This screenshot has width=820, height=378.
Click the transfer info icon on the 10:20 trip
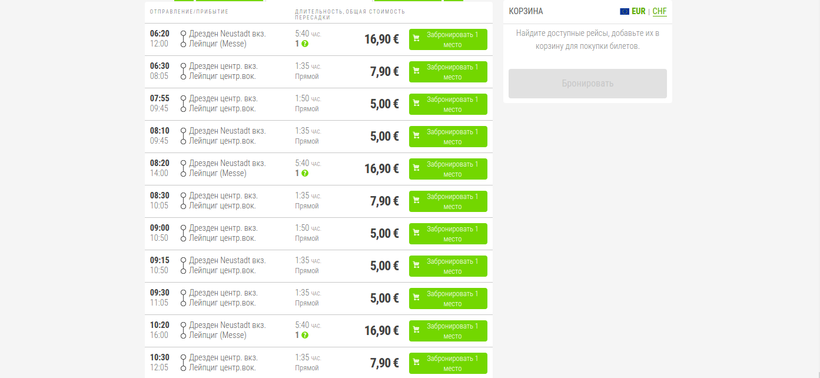pos(305,335)
